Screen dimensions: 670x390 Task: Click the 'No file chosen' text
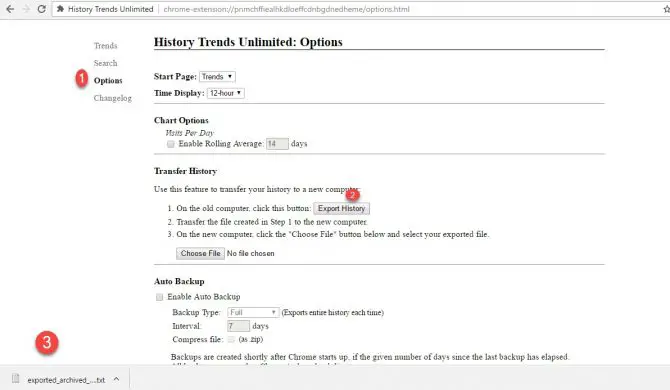pos(250,253)
